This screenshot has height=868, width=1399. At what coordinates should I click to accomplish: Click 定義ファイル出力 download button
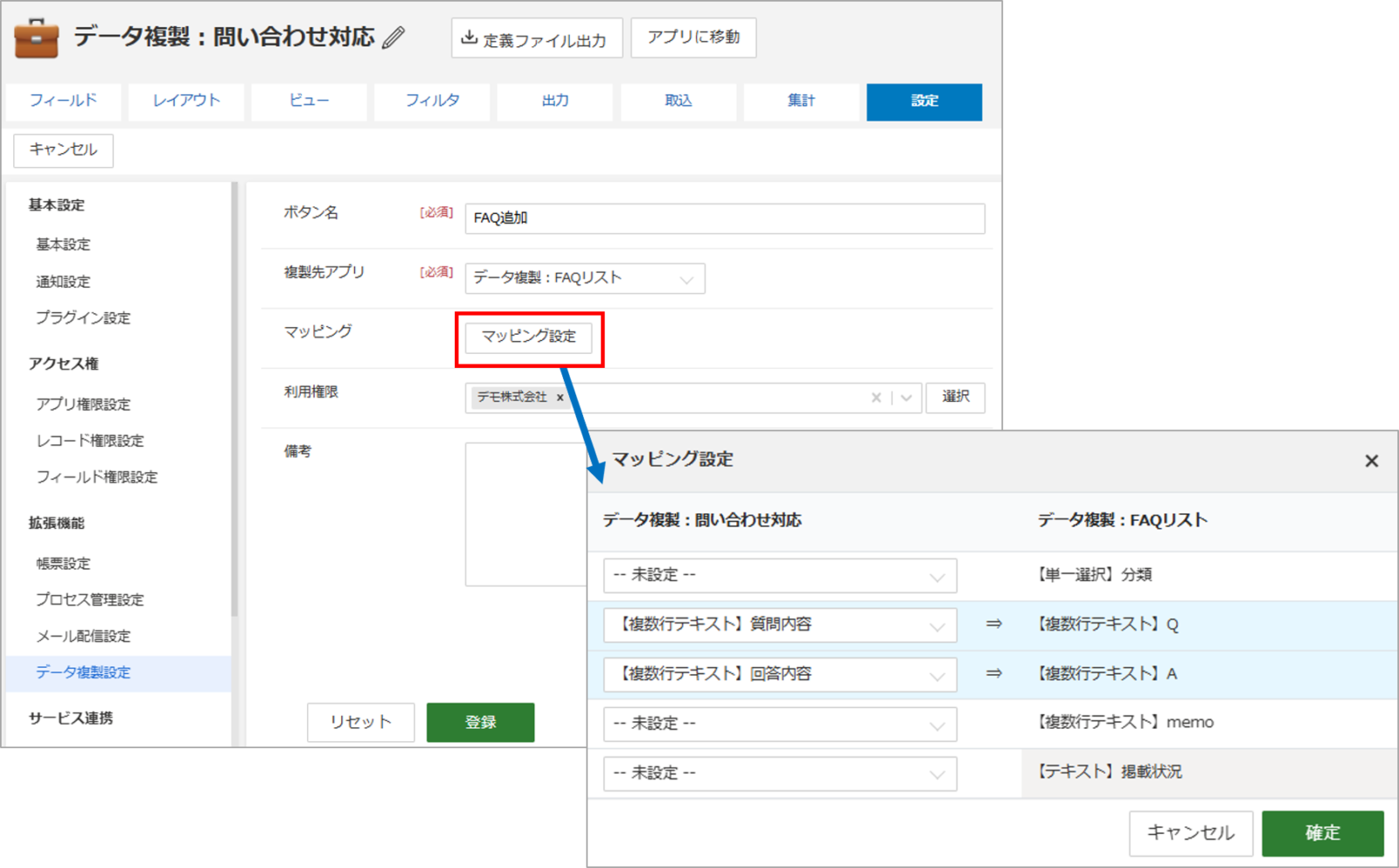(537, 38)
